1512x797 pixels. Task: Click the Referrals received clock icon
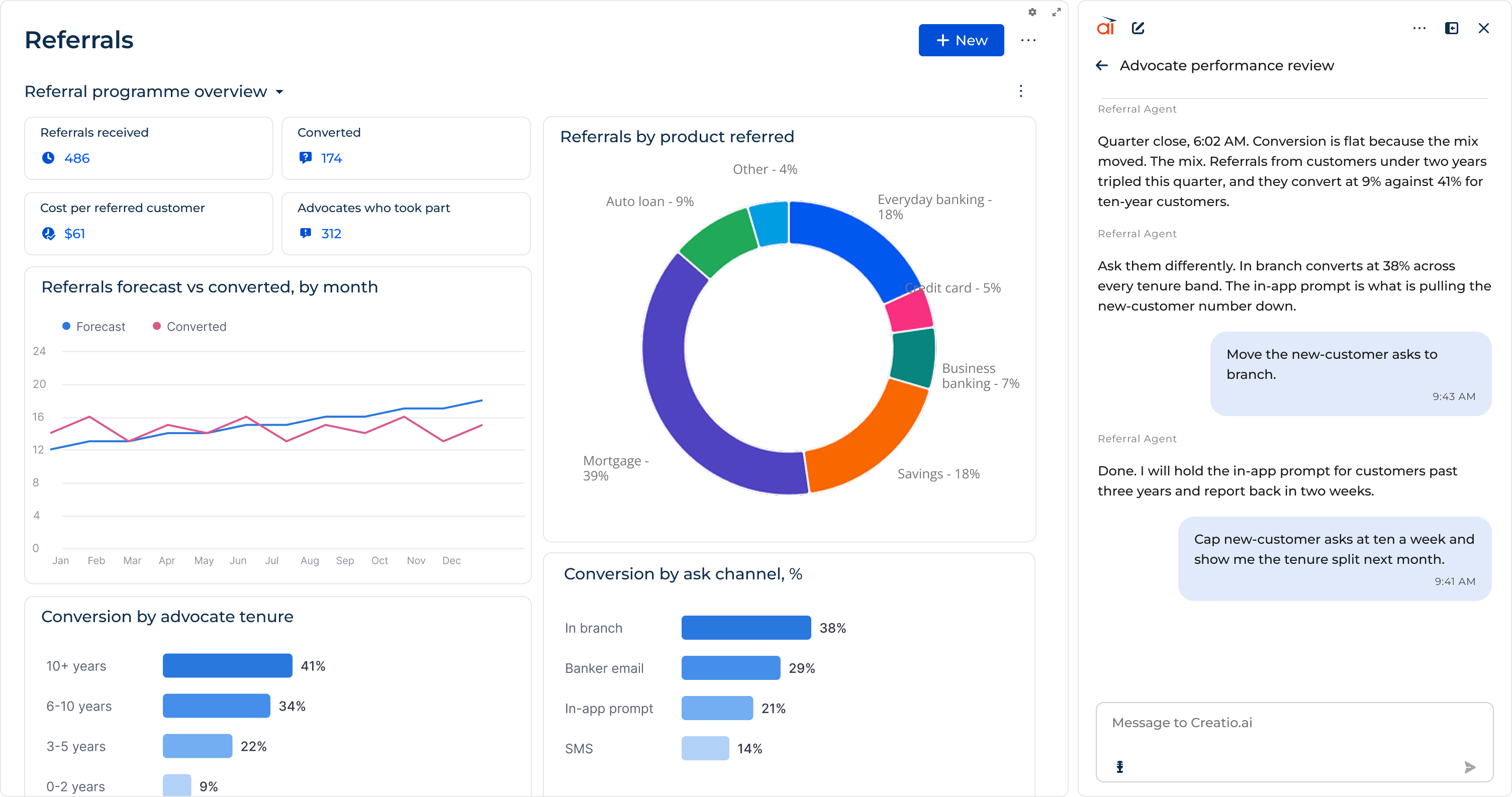[48, 158]
